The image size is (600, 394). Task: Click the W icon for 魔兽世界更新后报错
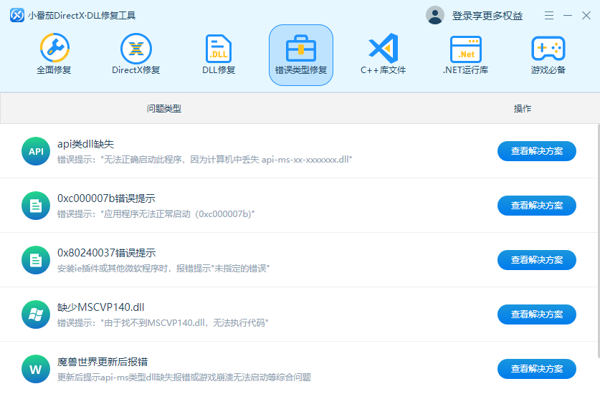tap(36, 369)
